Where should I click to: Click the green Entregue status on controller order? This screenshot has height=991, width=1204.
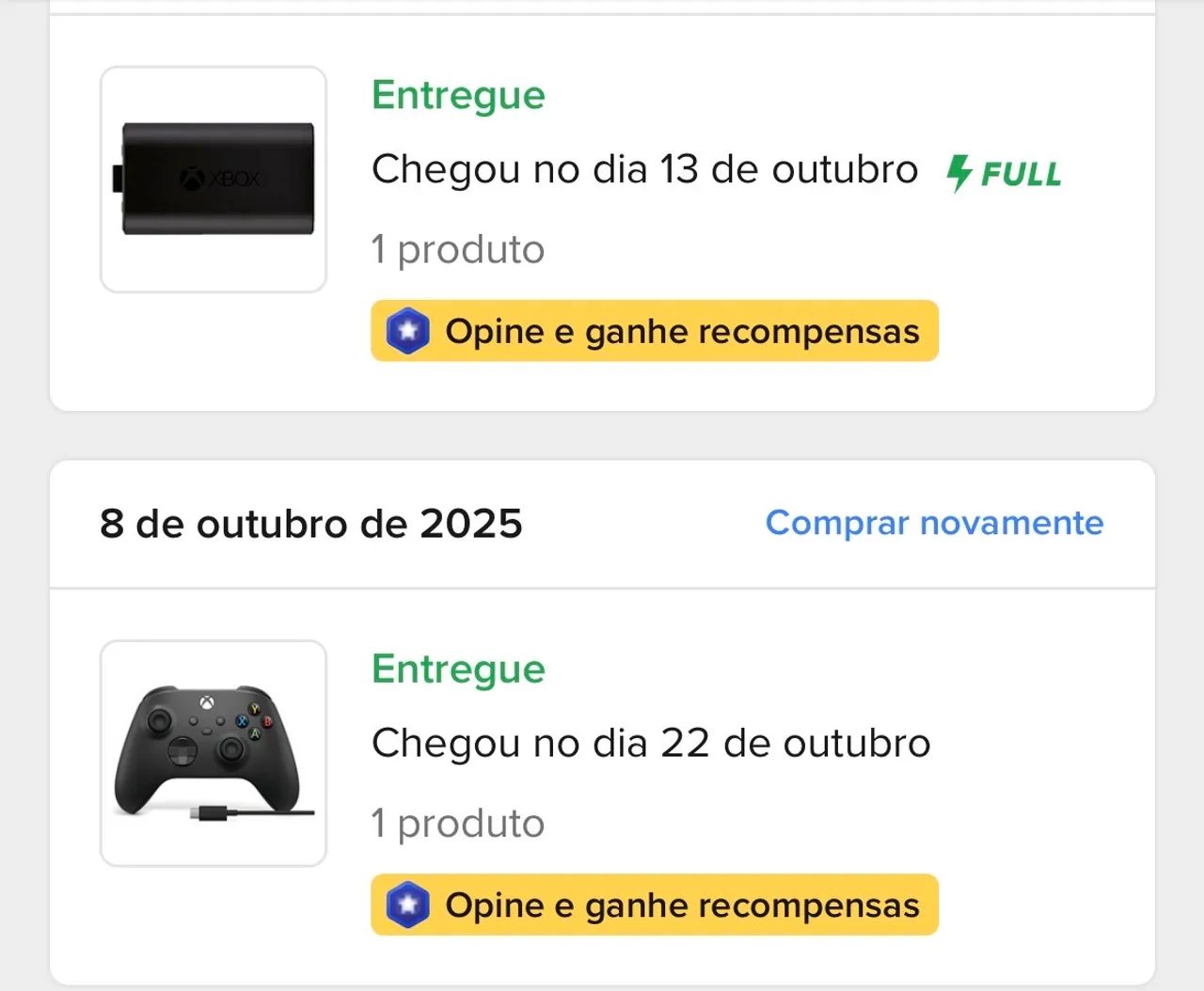[x=458, y=669]
